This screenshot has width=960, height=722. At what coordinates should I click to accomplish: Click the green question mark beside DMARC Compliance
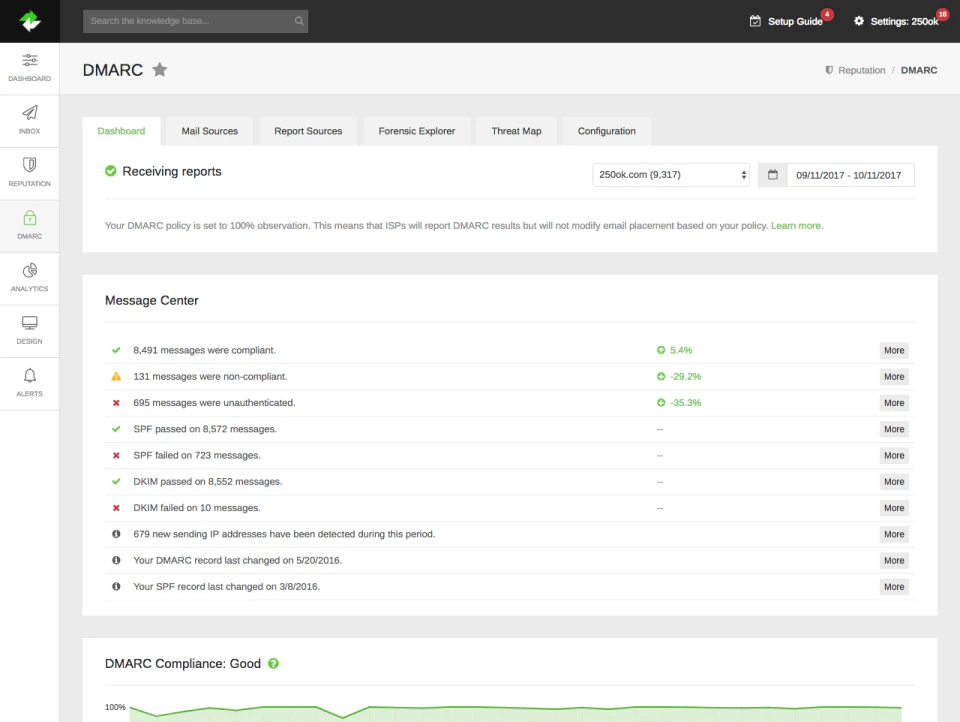(x=273, y=663)
